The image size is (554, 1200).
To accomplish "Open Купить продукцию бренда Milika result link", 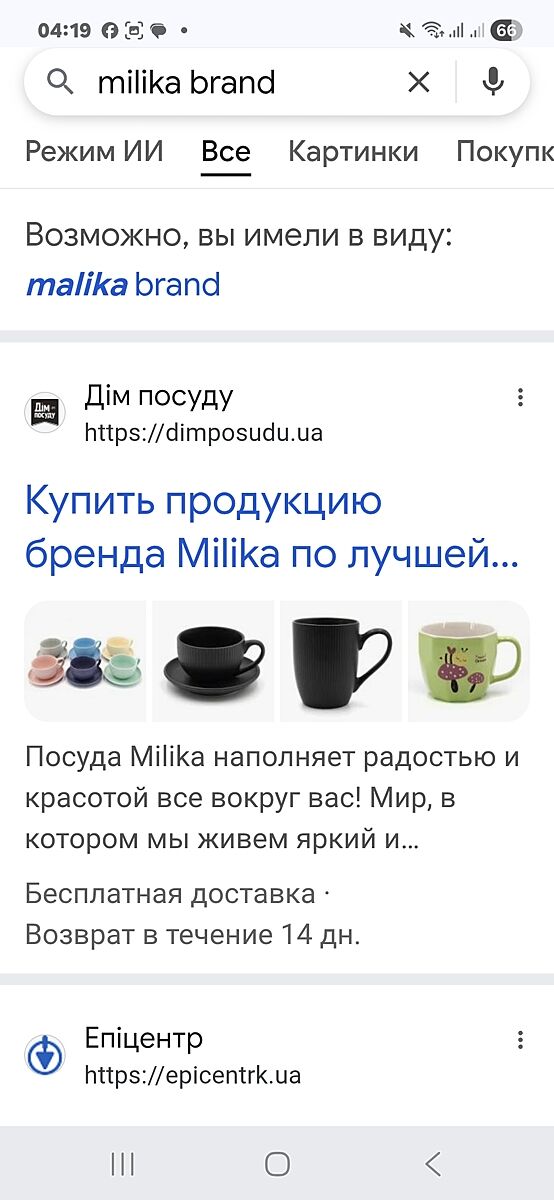I will tap(272, 527).
